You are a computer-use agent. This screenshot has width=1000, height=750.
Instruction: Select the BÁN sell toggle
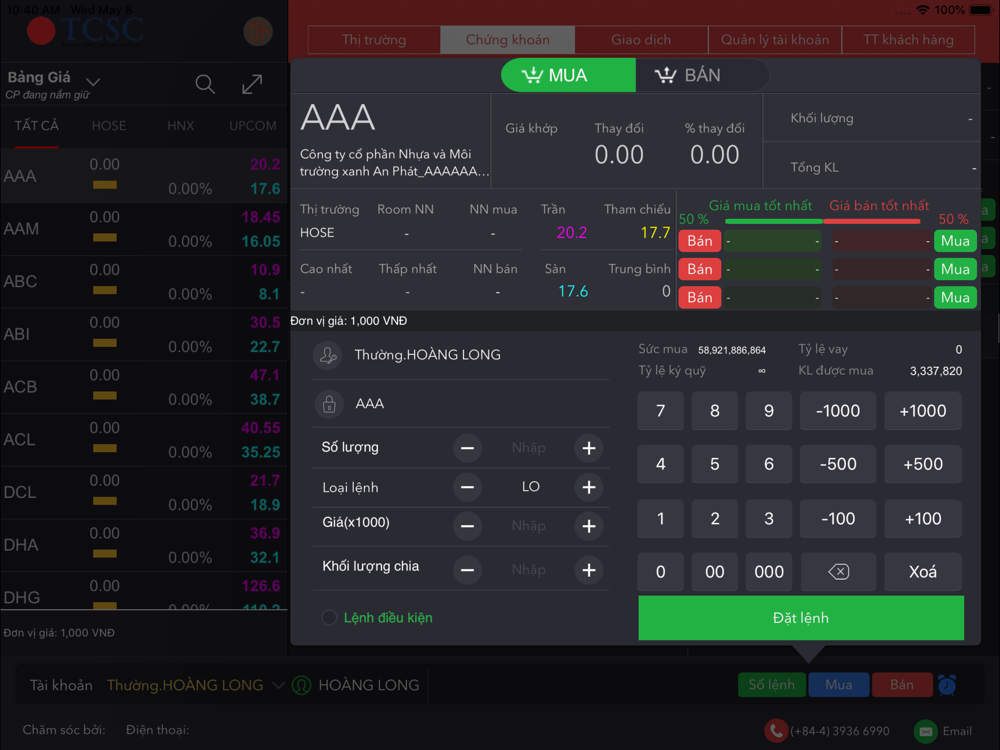pyautogui.click(x=702, y=75)
